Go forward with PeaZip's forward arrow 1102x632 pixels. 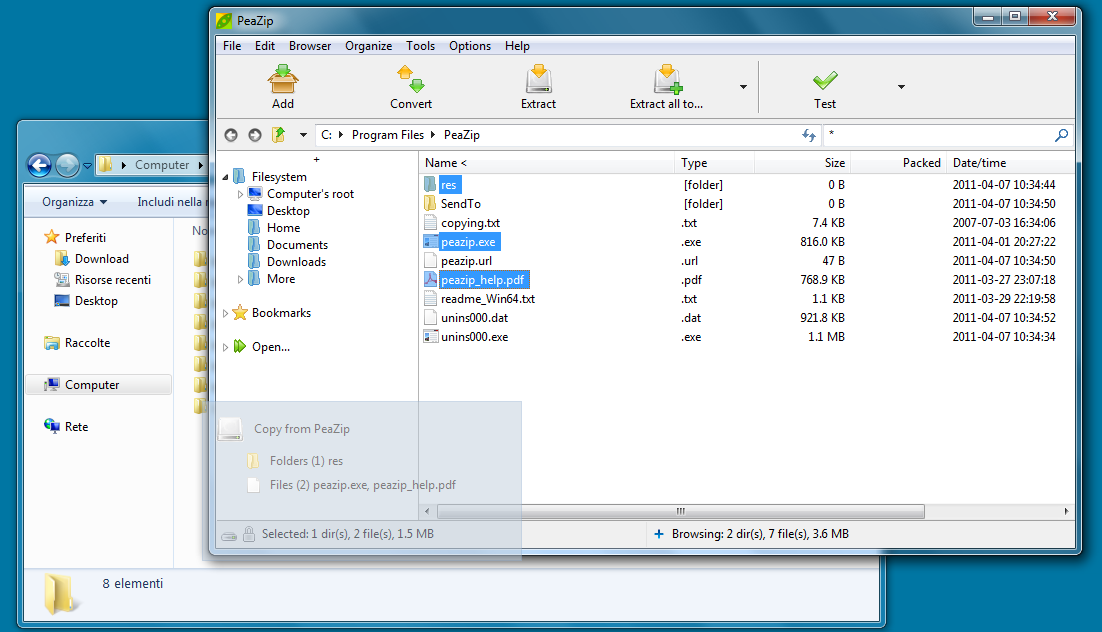[254, 135]
